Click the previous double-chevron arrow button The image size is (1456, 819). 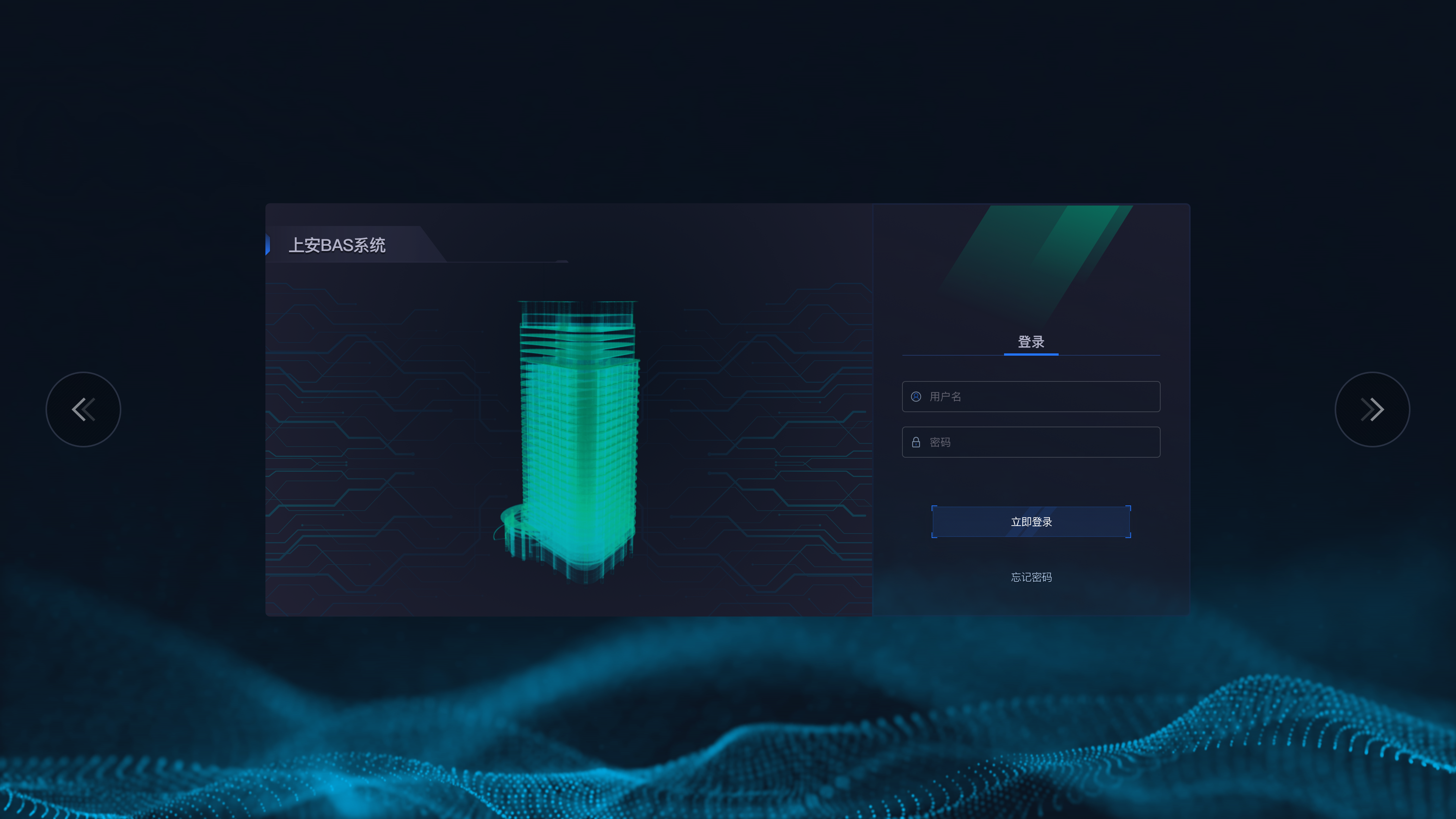click(83, 409)
